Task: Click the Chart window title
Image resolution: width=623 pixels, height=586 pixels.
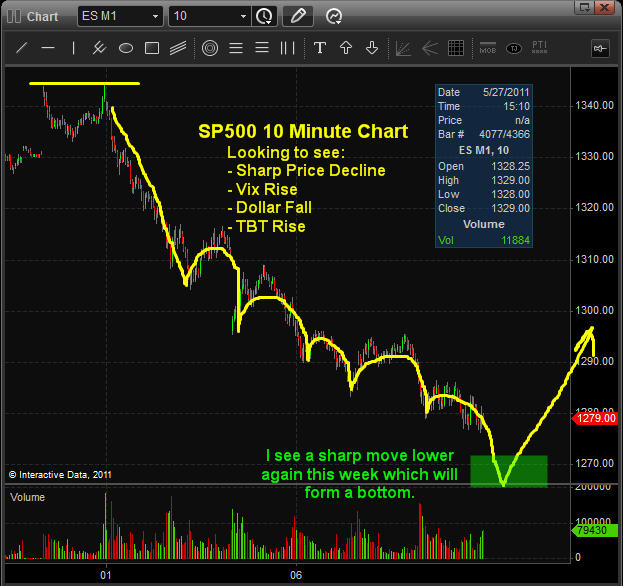Action: click(42, 16)
